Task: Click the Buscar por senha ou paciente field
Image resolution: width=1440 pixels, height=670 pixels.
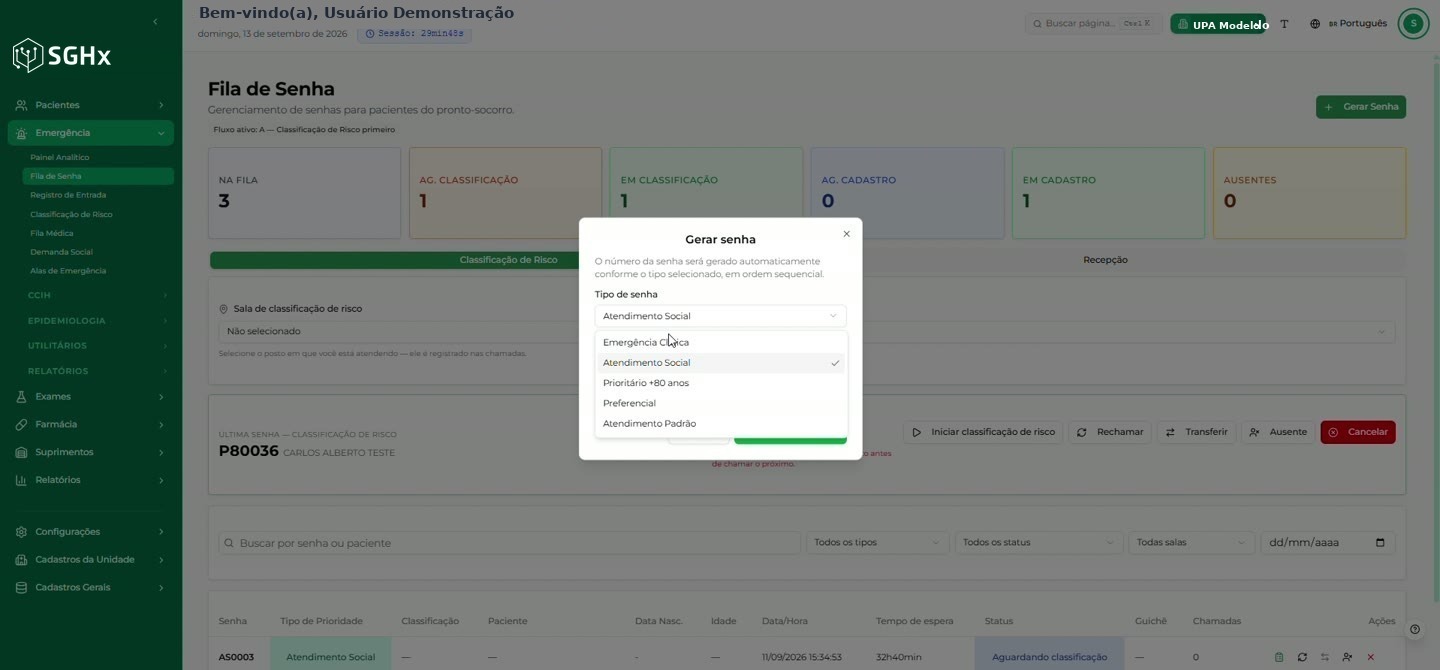Action: click(x=510, y=543)
